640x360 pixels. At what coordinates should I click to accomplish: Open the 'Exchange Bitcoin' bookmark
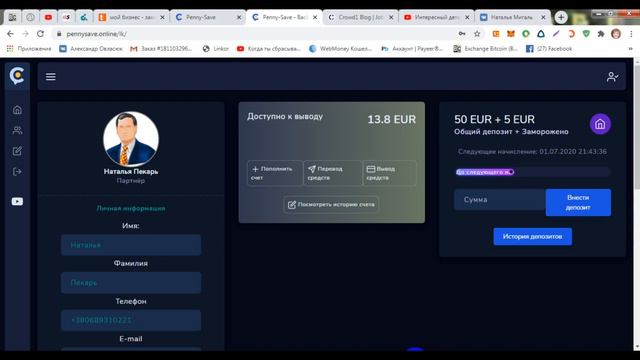485,49
